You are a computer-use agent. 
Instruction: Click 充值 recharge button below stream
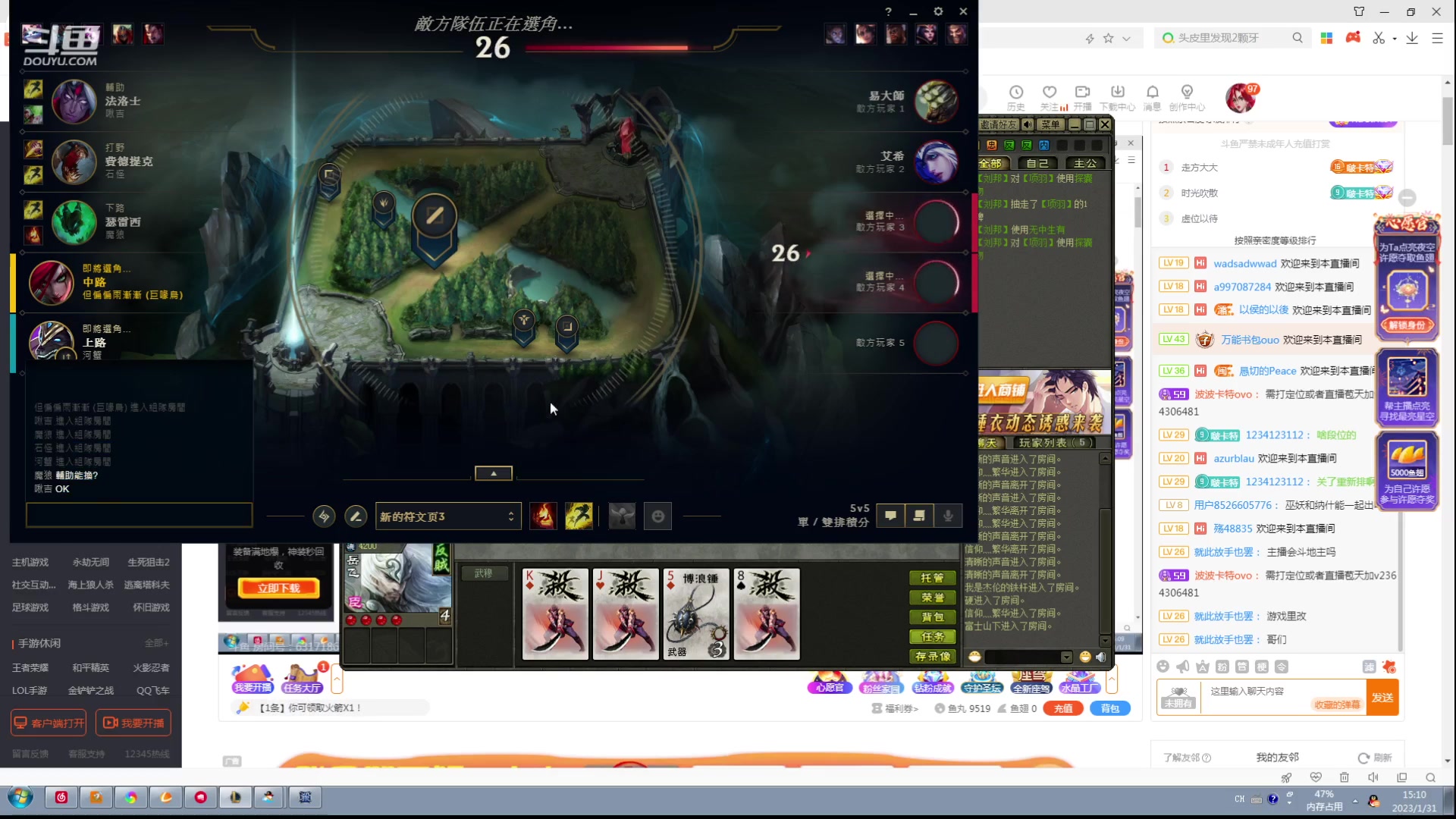[x=1062, y=708]
